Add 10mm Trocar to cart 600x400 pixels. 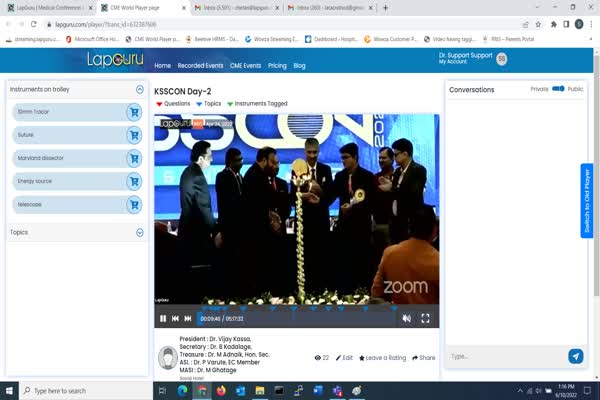click(x=134, y=112)
